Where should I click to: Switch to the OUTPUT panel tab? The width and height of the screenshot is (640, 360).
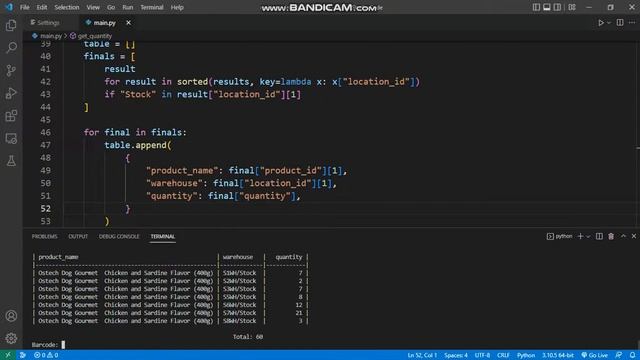click(x=78, y=236)
